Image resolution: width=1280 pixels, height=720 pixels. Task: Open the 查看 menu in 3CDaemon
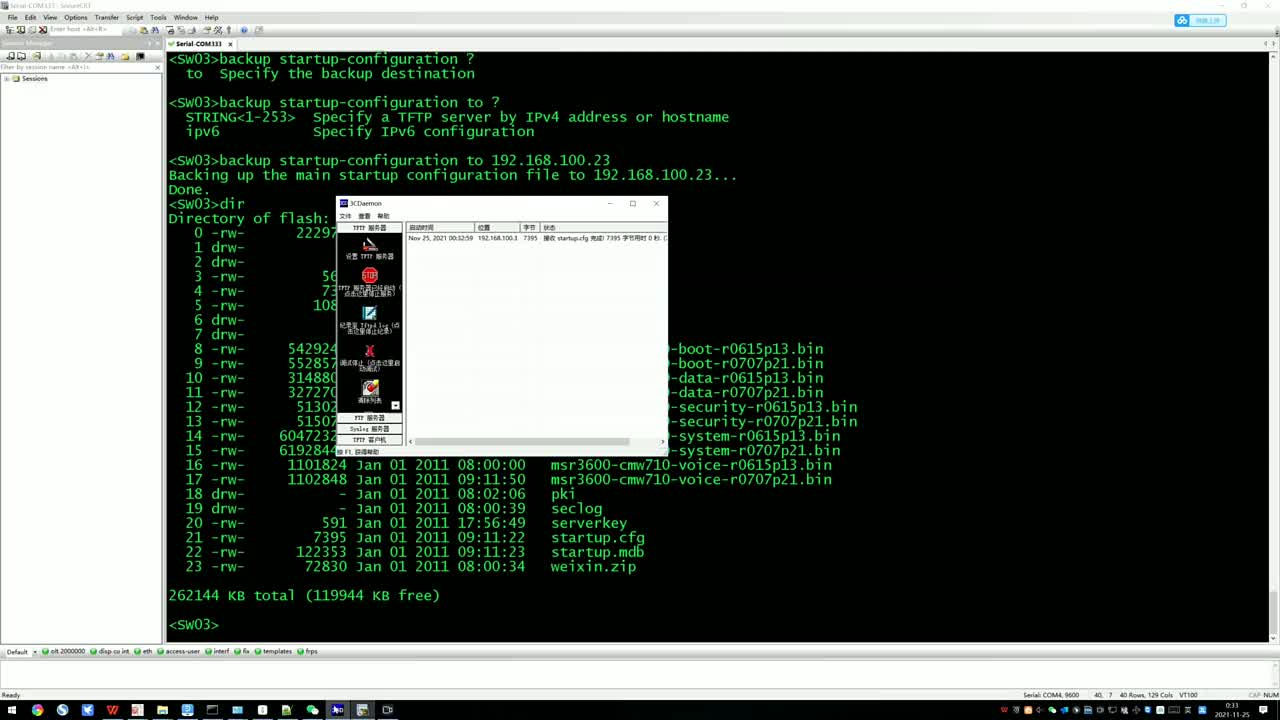364,216
